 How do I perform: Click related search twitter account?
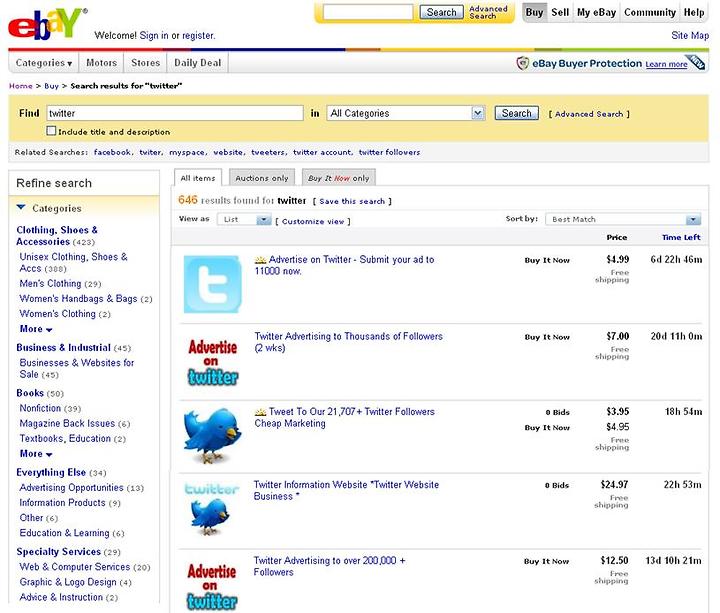pos(322,152)
